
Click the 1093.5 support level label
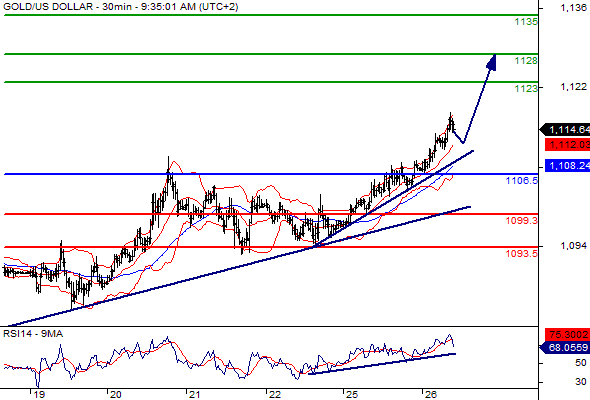pos(522,254)
